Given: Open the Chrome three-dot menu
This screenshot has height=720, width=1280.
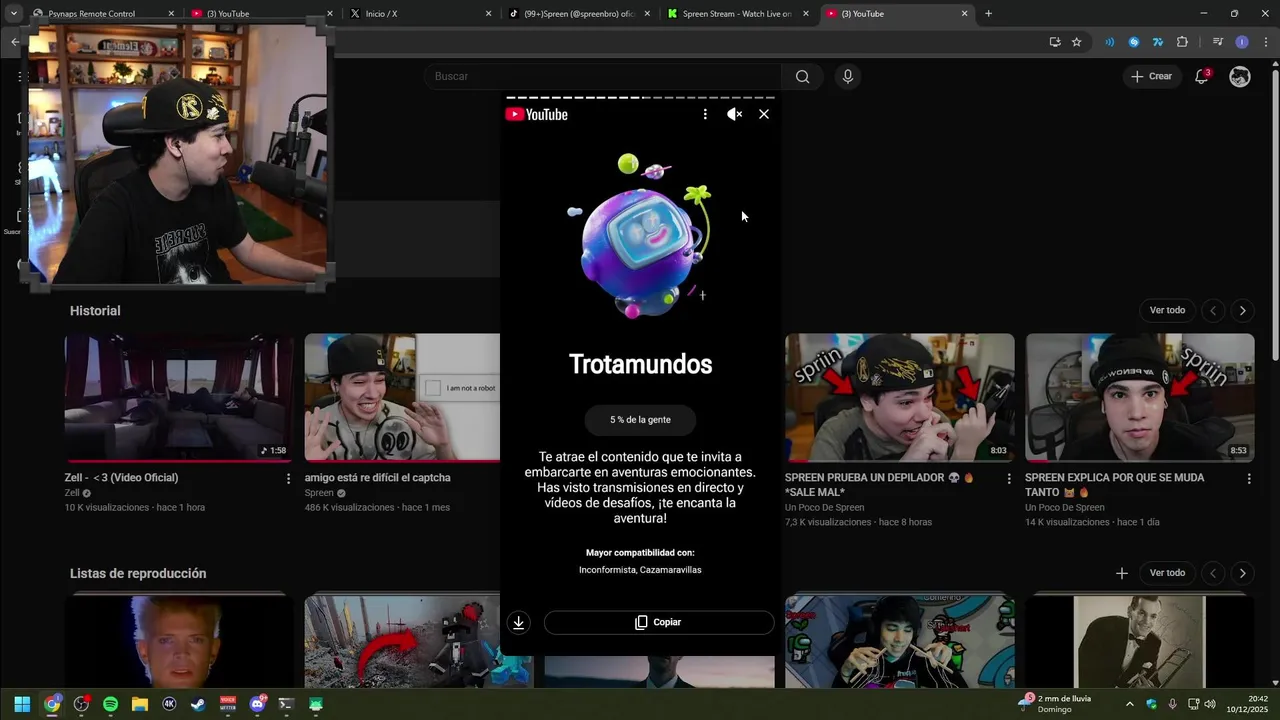Looking at the screenshot, I should coord(1266,42).
